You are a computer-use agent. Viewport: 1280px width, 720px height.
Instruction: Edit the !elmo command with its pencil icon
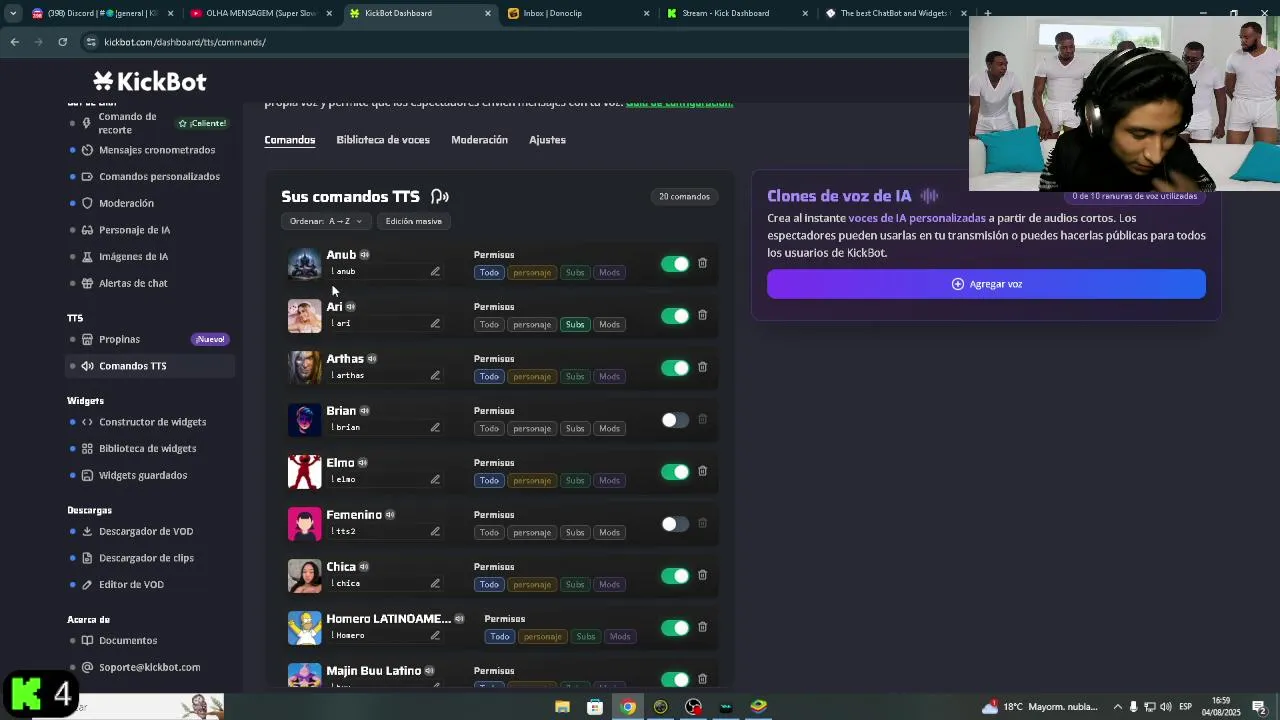[x=435, y=480]
